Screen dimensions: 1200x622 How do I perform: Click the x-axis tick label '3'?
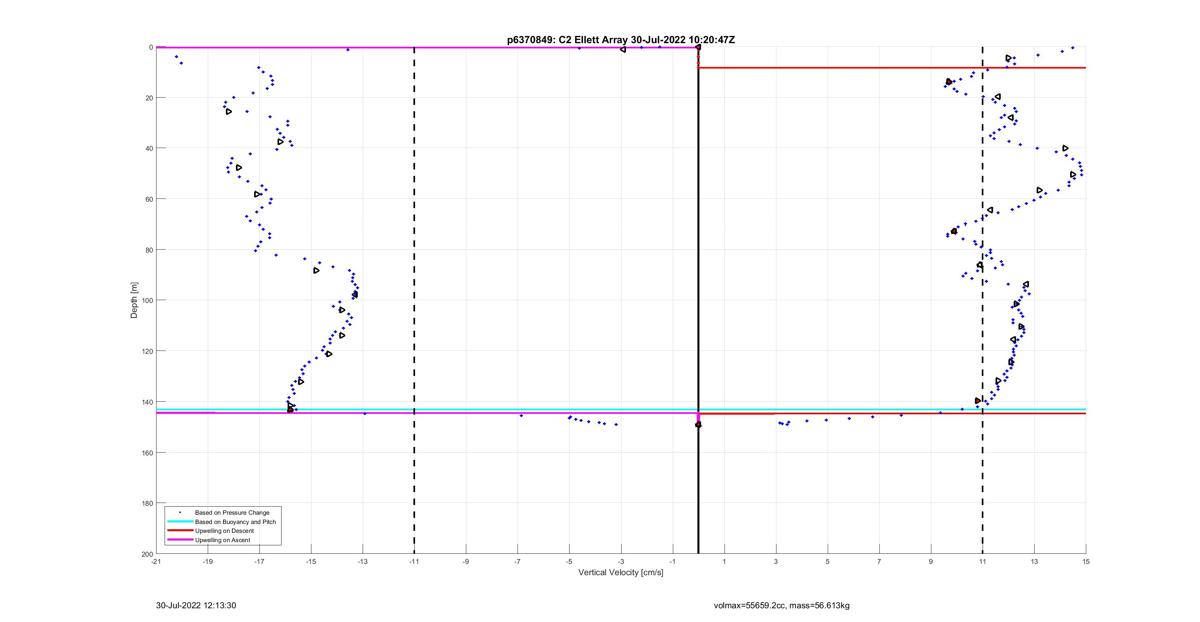776,562
